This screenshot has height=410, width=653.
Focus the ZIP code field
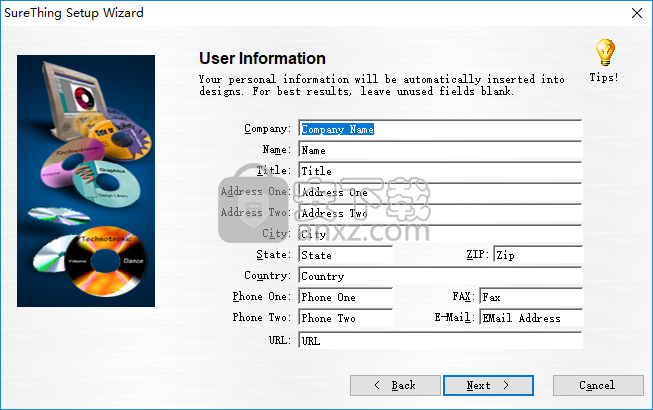coord(538,254)
